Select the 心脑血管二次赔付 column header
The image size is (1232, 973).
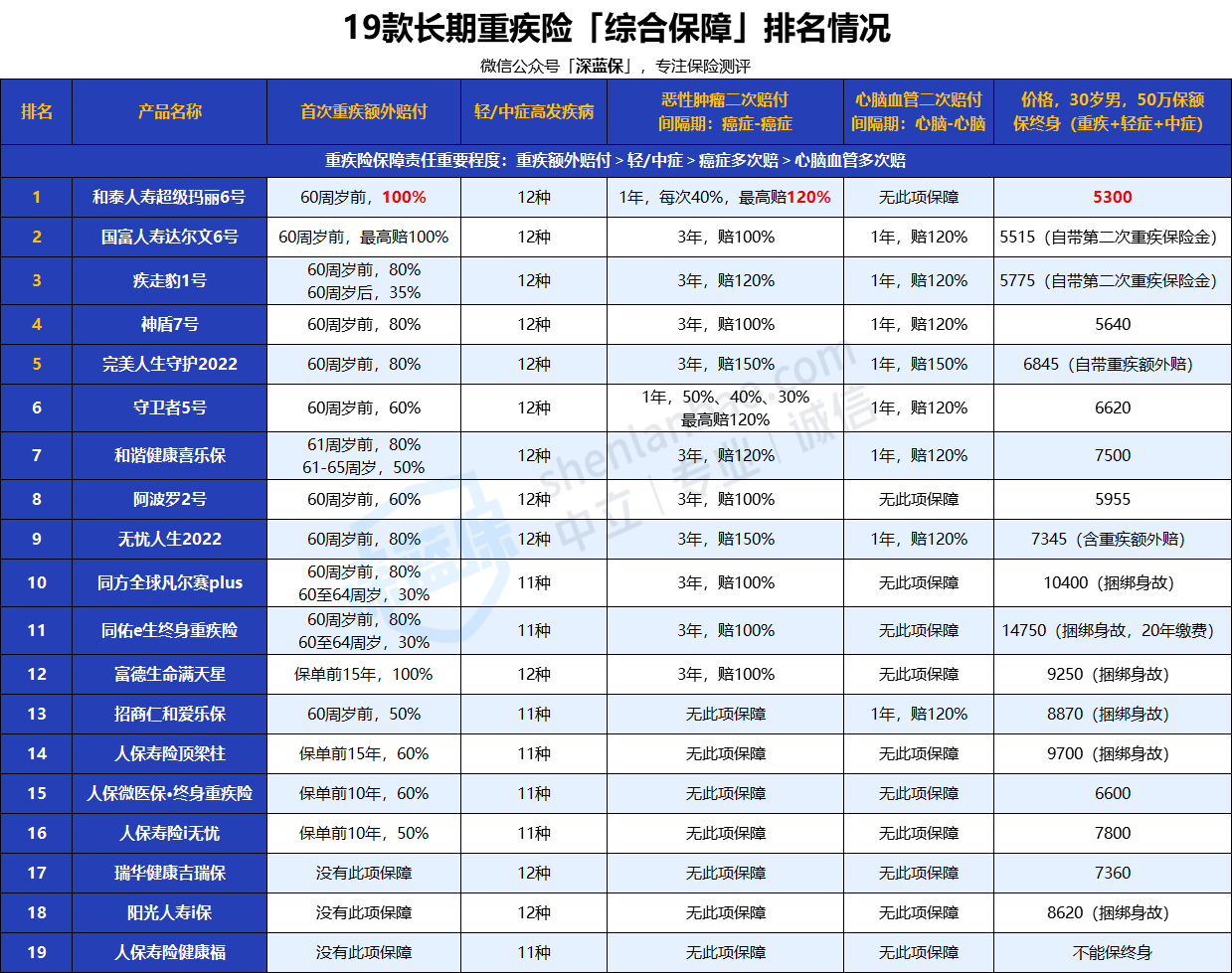(x=919, y=111)
